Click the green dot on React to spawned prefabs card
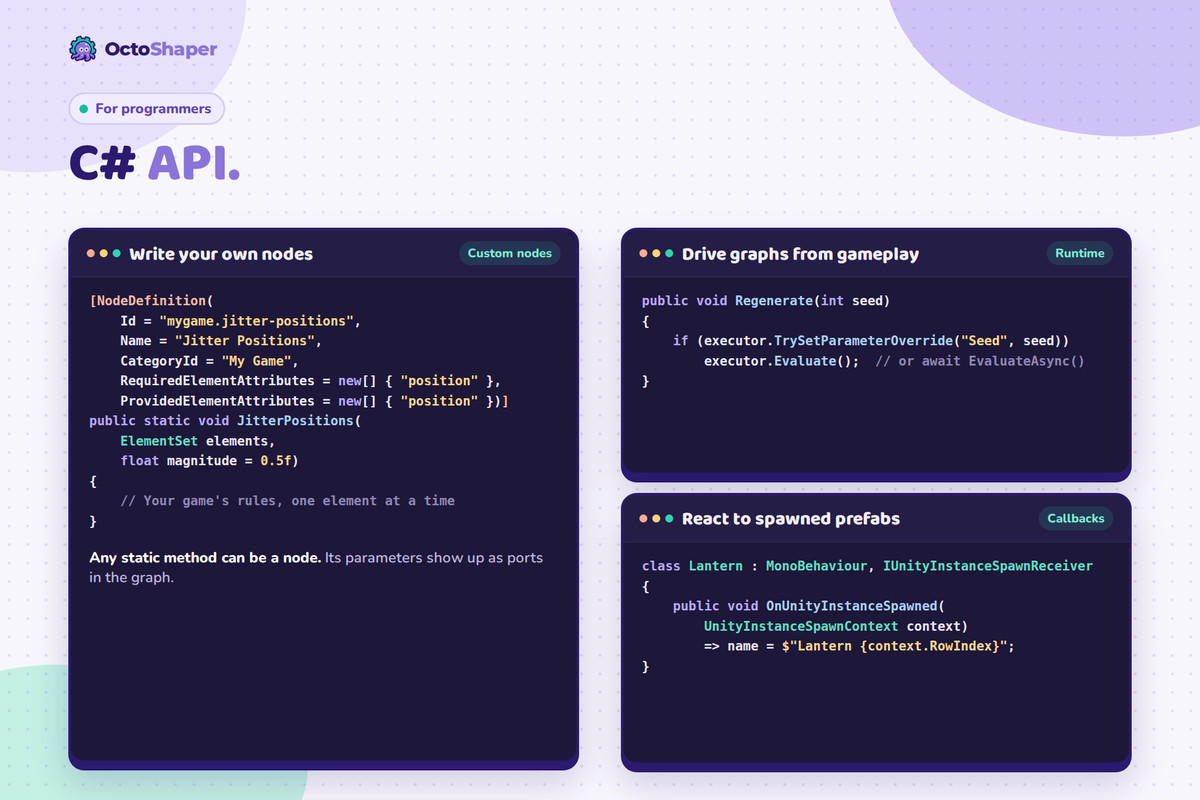Image resolution: width=1200 pixels, height=800 pixels. coord(669,519)
